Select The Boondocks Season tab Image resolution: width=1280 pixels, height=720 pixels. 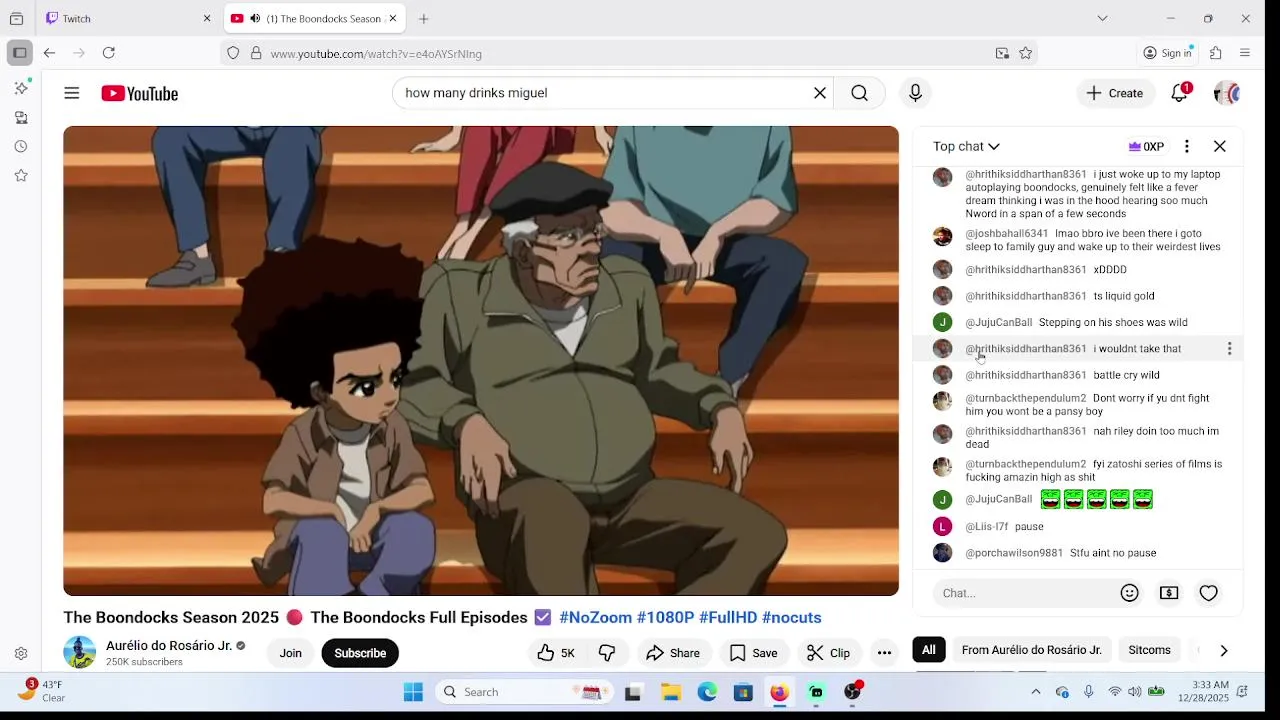tap(313, 18)
